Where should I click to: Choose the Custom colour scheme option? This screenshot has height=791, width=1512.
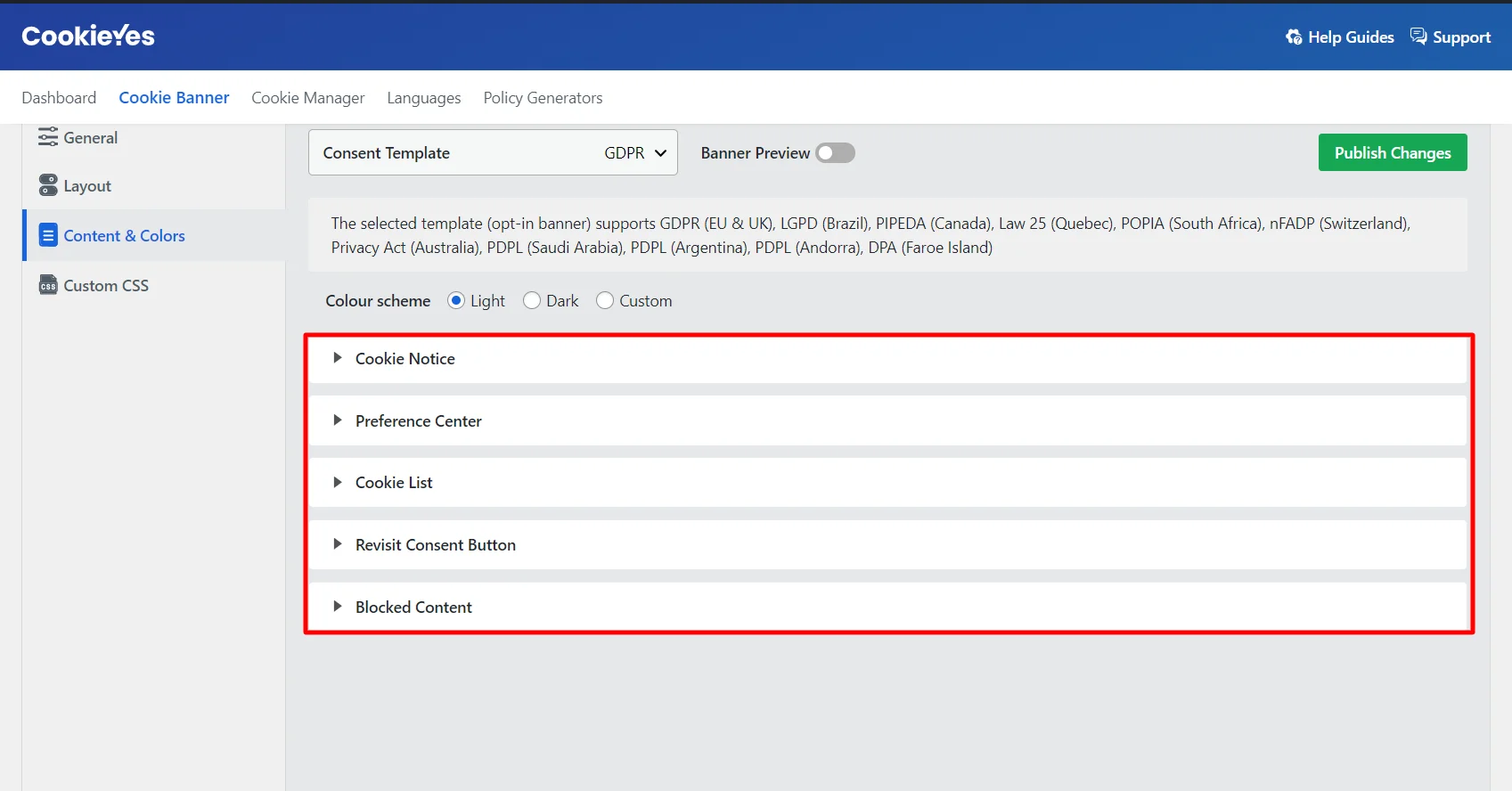click(x=605, y=301)
